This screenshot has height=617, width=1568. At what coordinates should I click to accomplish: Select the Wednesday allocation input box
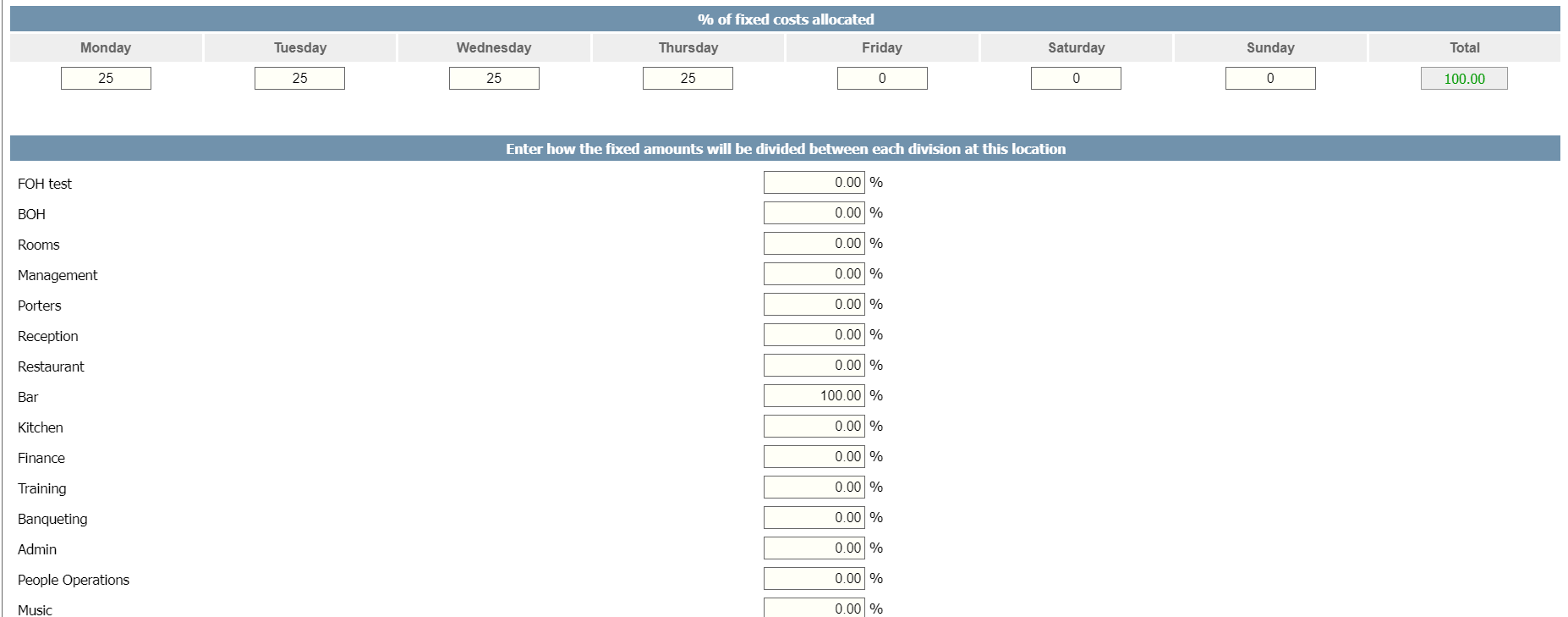click(x=494, y=79)
